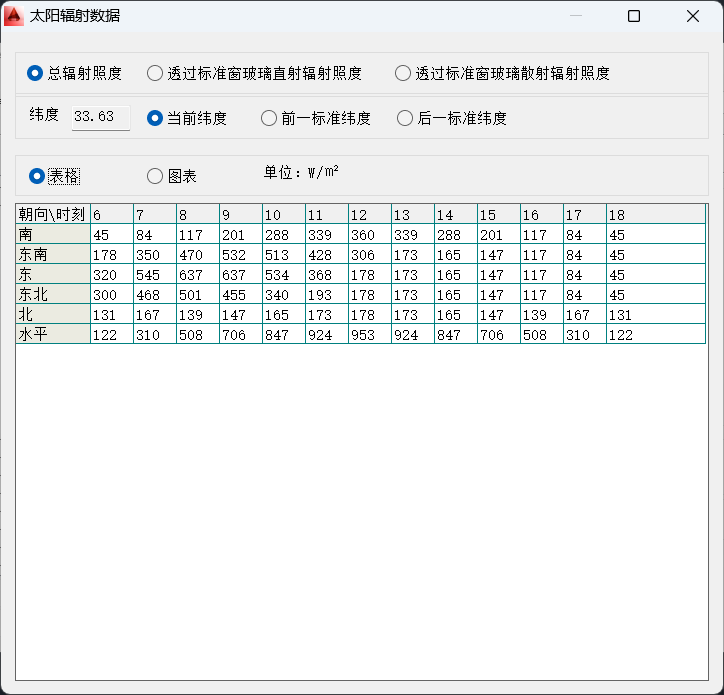Select 透过标准窗玻璃直射辐射照度 option

(155, 73)
